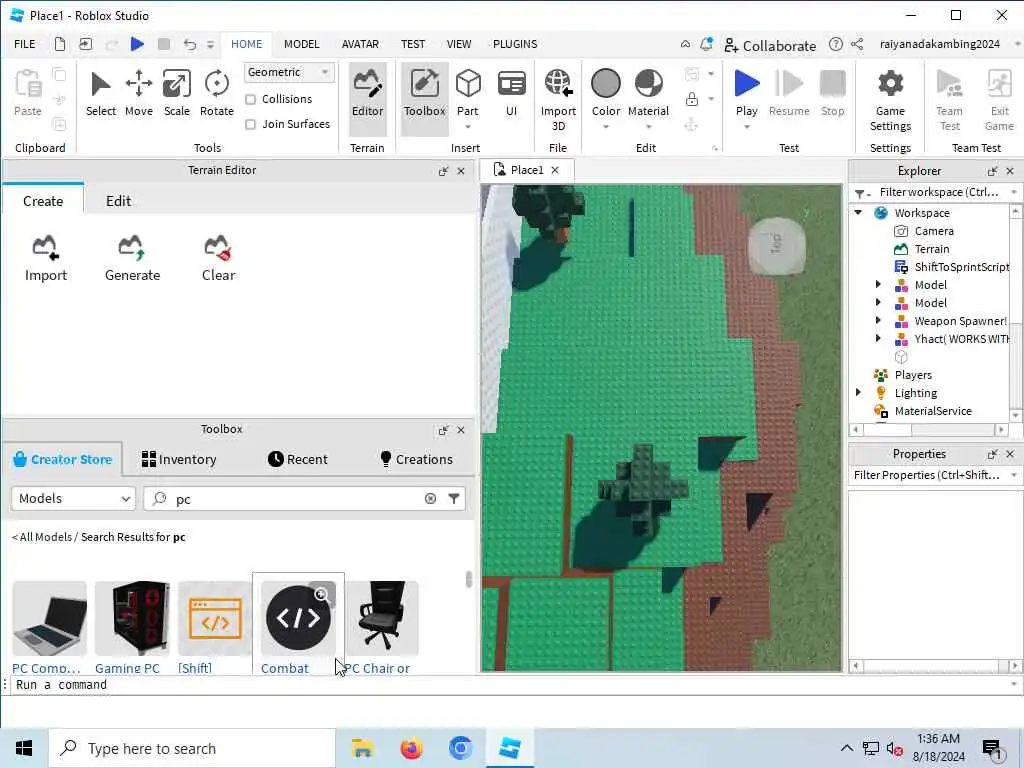Expand the Weapon Spawner model
This screenshot has height=768, width=1024.
pos(878,320)
